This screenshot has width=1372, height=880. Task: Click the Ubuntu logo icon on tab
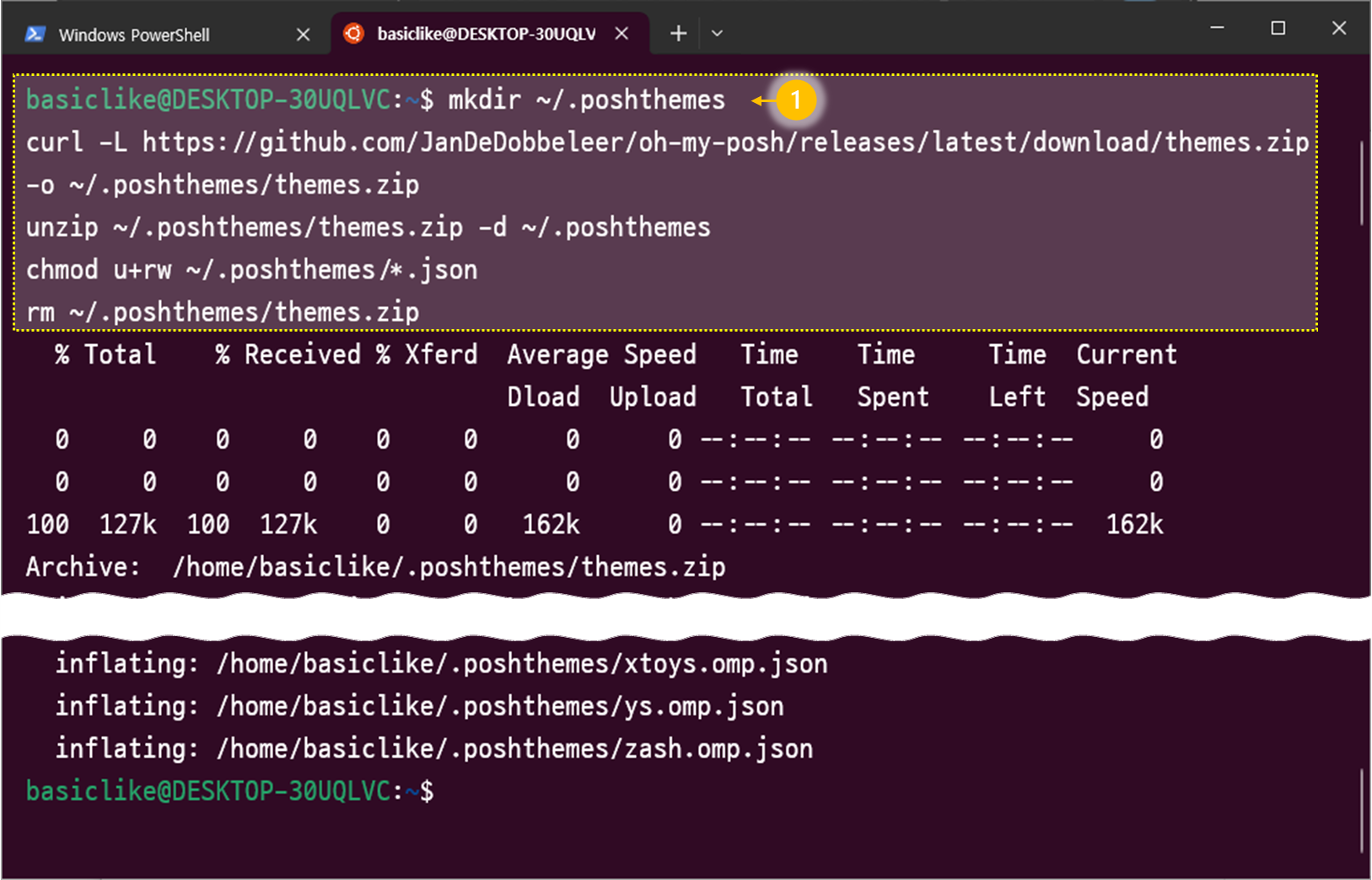click(353, 34)
